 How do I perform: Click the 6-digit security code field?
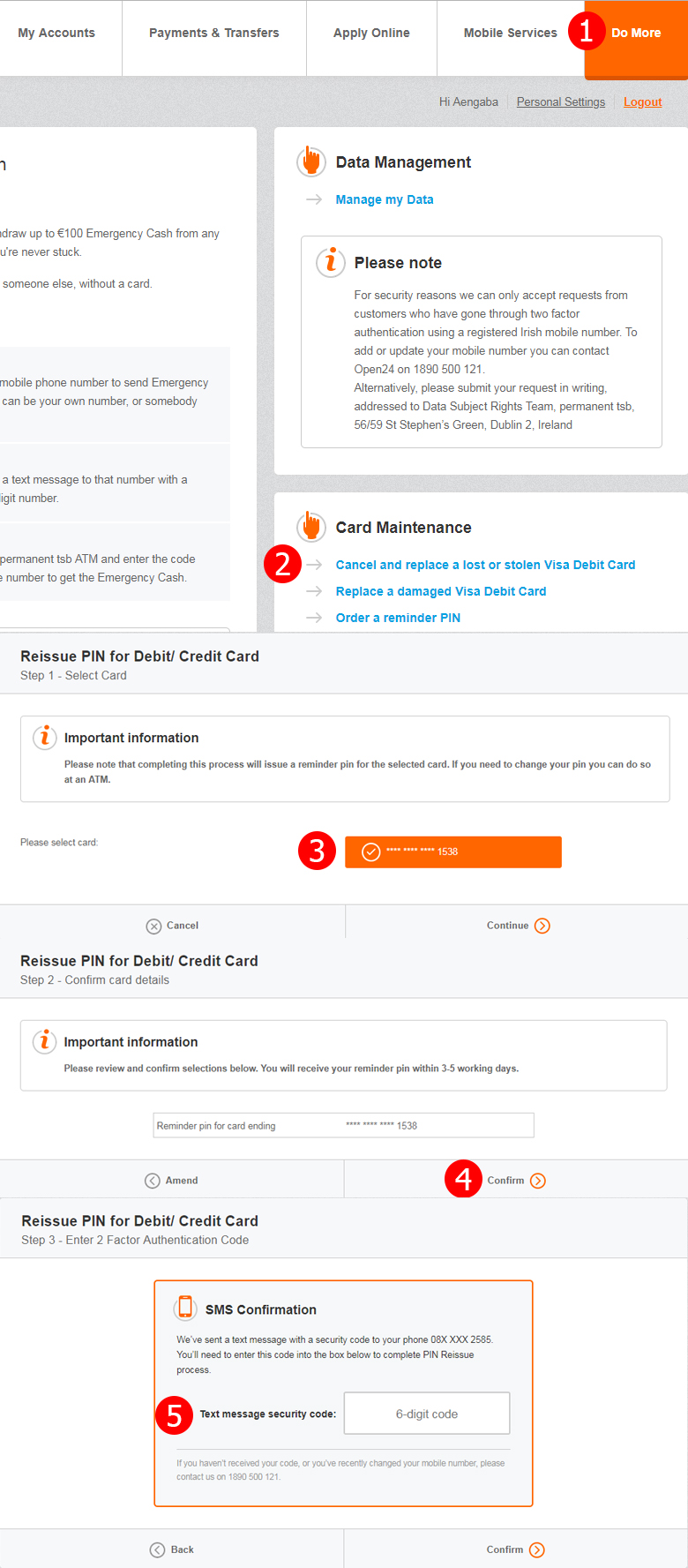click(x=427, y=1414)
